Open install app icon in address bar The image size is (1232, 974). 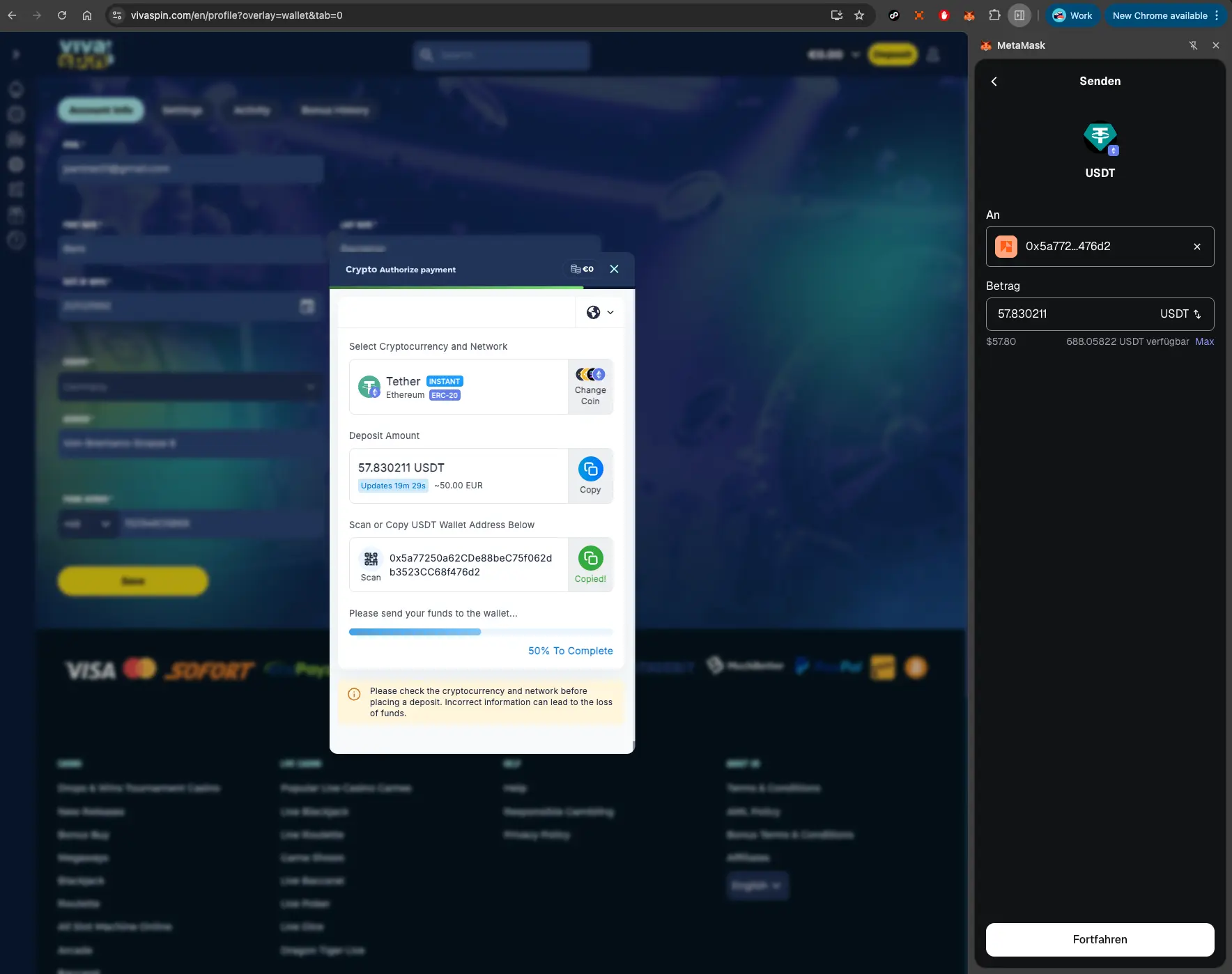coord(836,15)
